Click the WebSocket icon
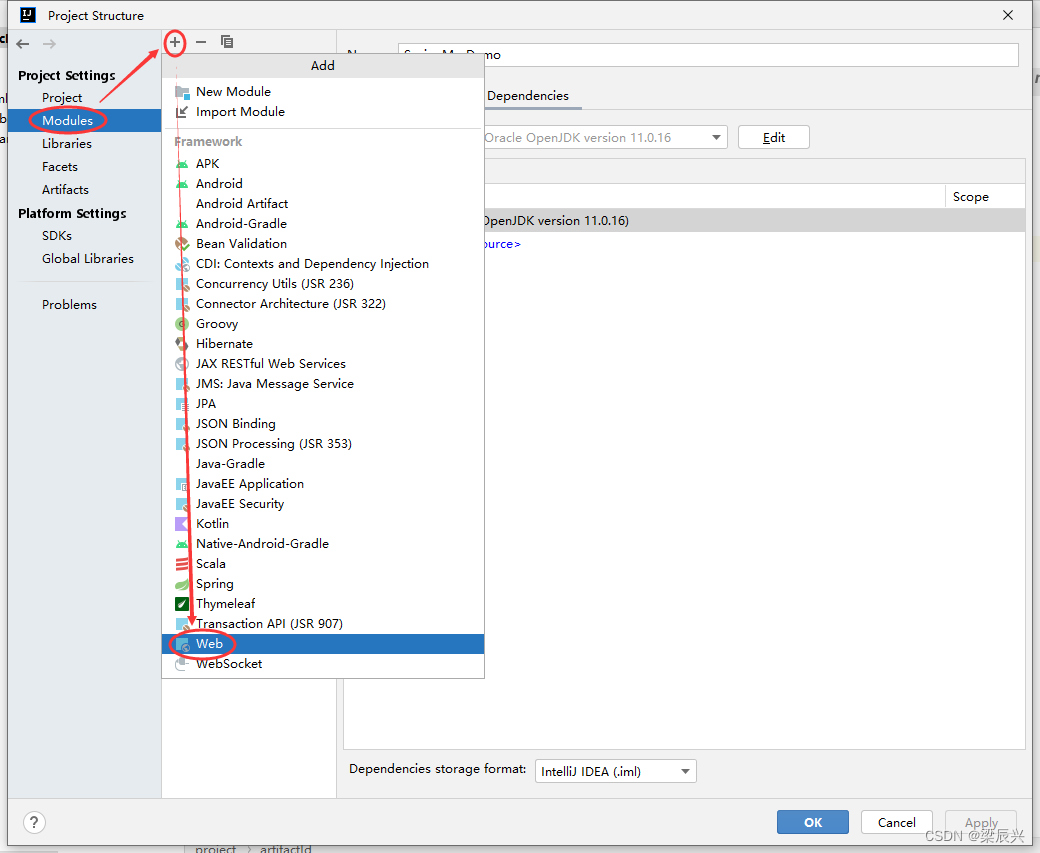The image size is (1040, 853). point(182,664)
